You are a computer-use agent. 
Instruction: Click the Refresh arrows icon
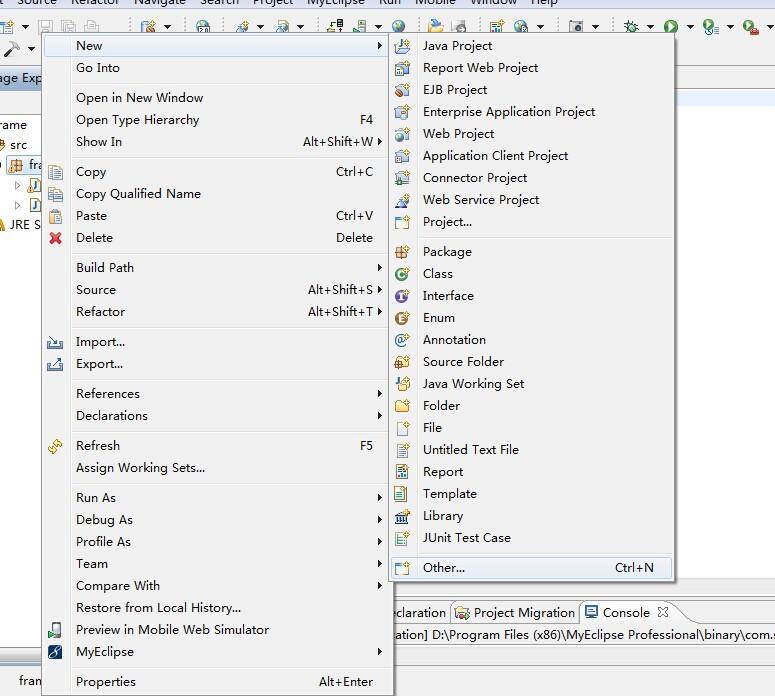[x=55, y=446]
